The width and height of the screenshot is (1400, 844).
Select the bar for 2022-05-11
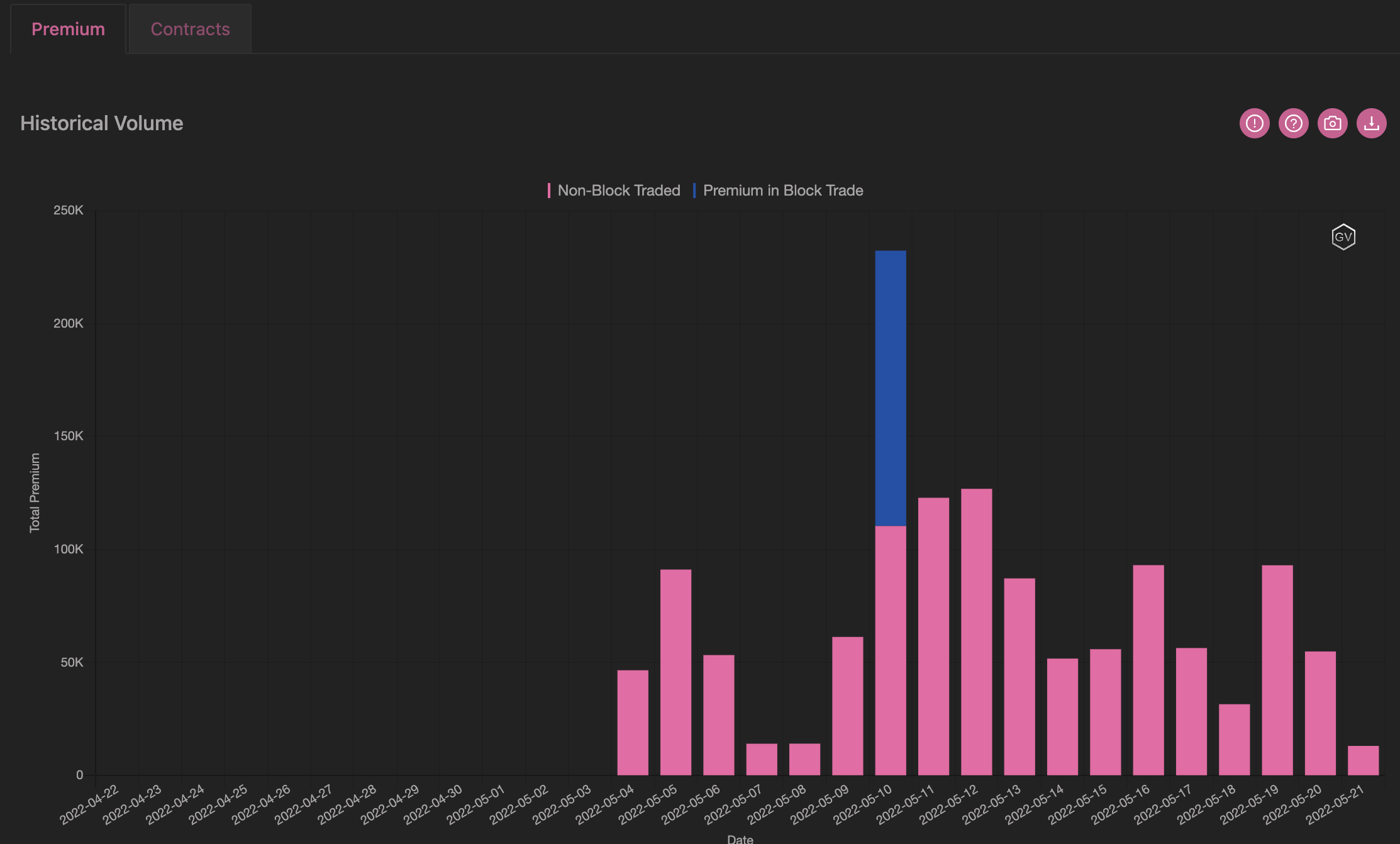tap(933, 636)
